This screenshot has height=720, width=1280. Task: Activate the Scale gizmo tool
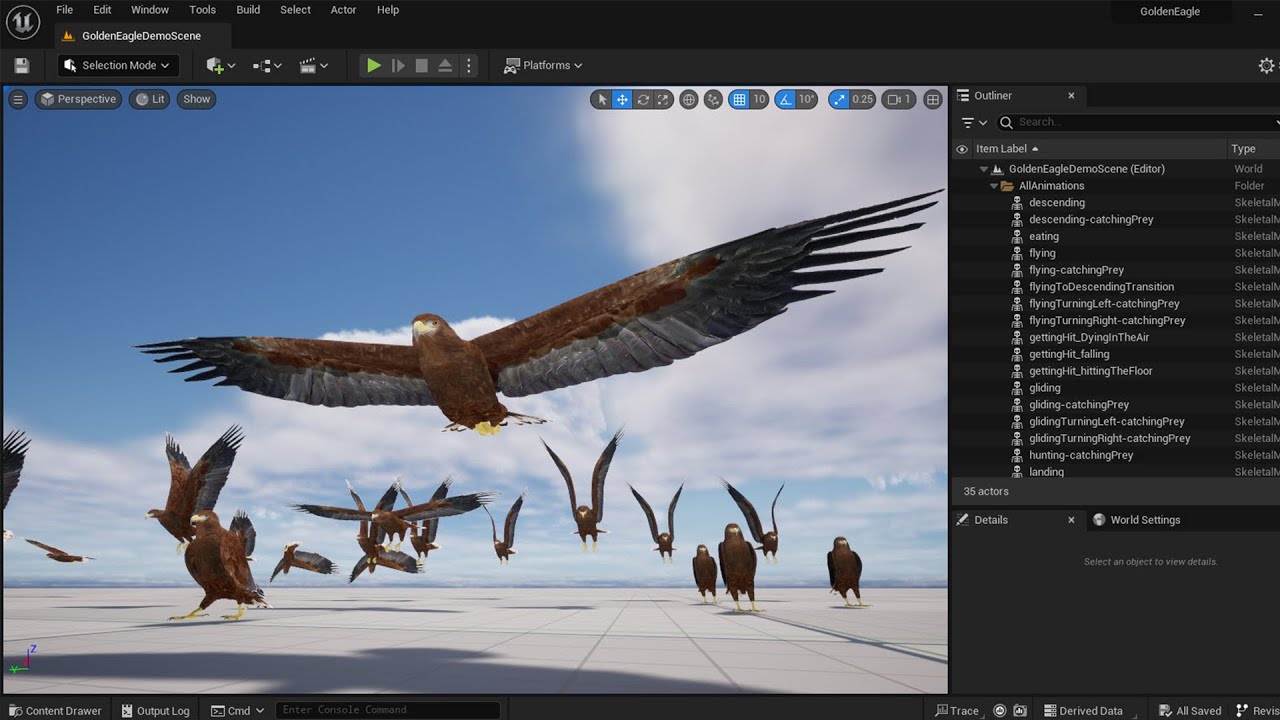(664, 99)
